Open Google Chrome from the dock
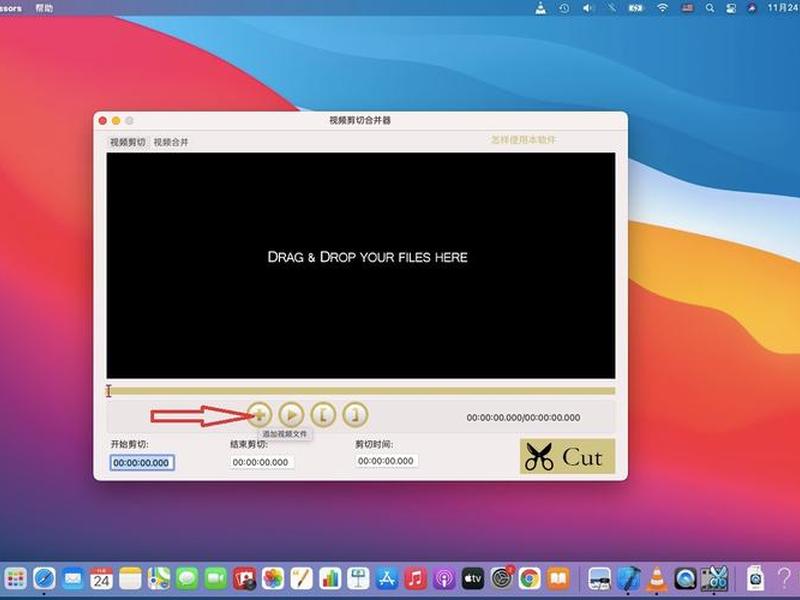 point(530,579)
